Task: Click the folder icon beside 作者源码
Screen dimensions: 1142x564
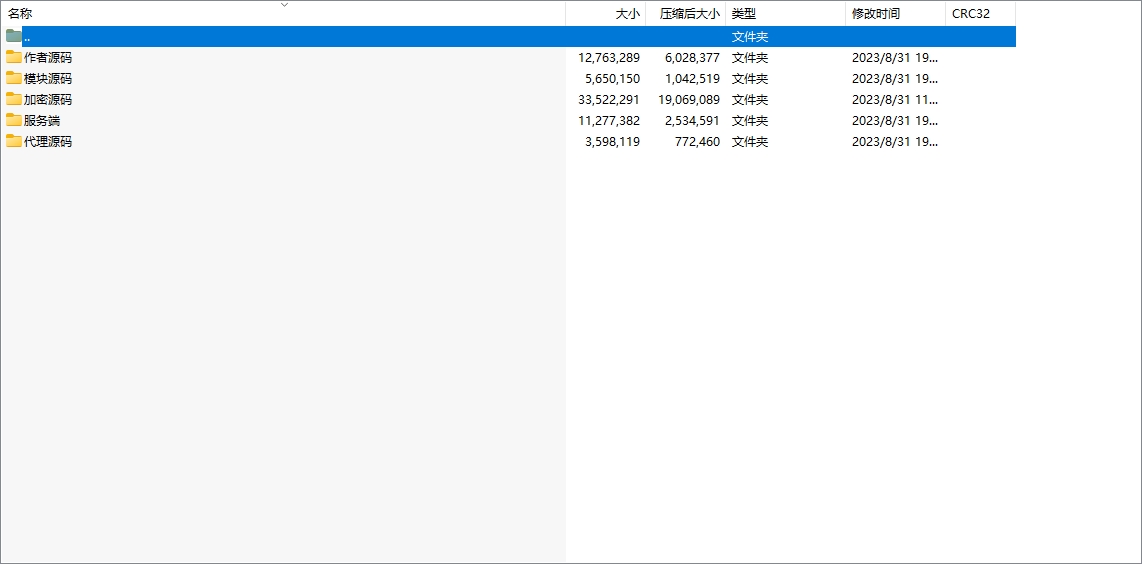Action: 14,57
